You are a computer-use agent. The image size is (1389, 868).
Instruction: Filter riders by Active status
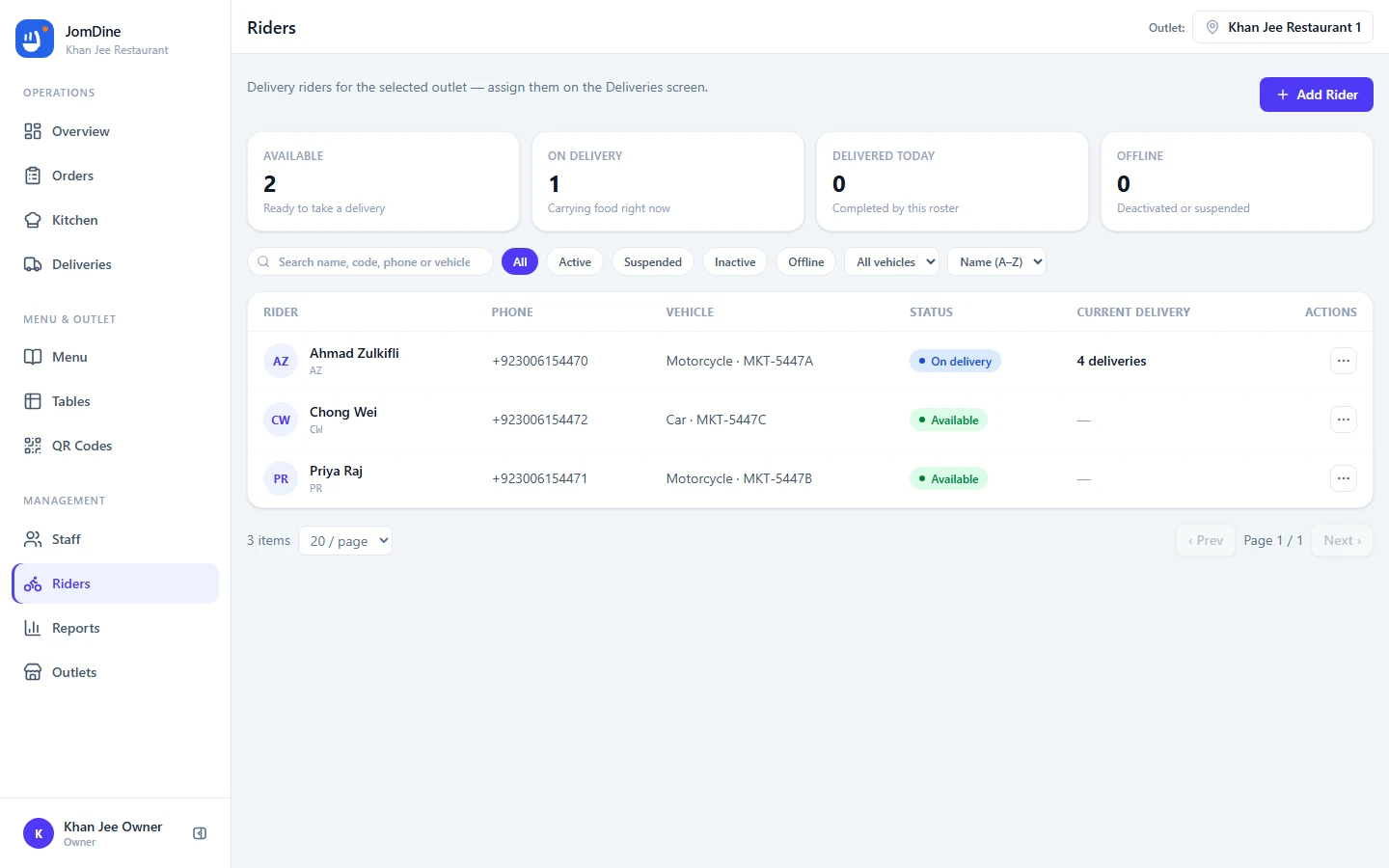click(575, 261)
